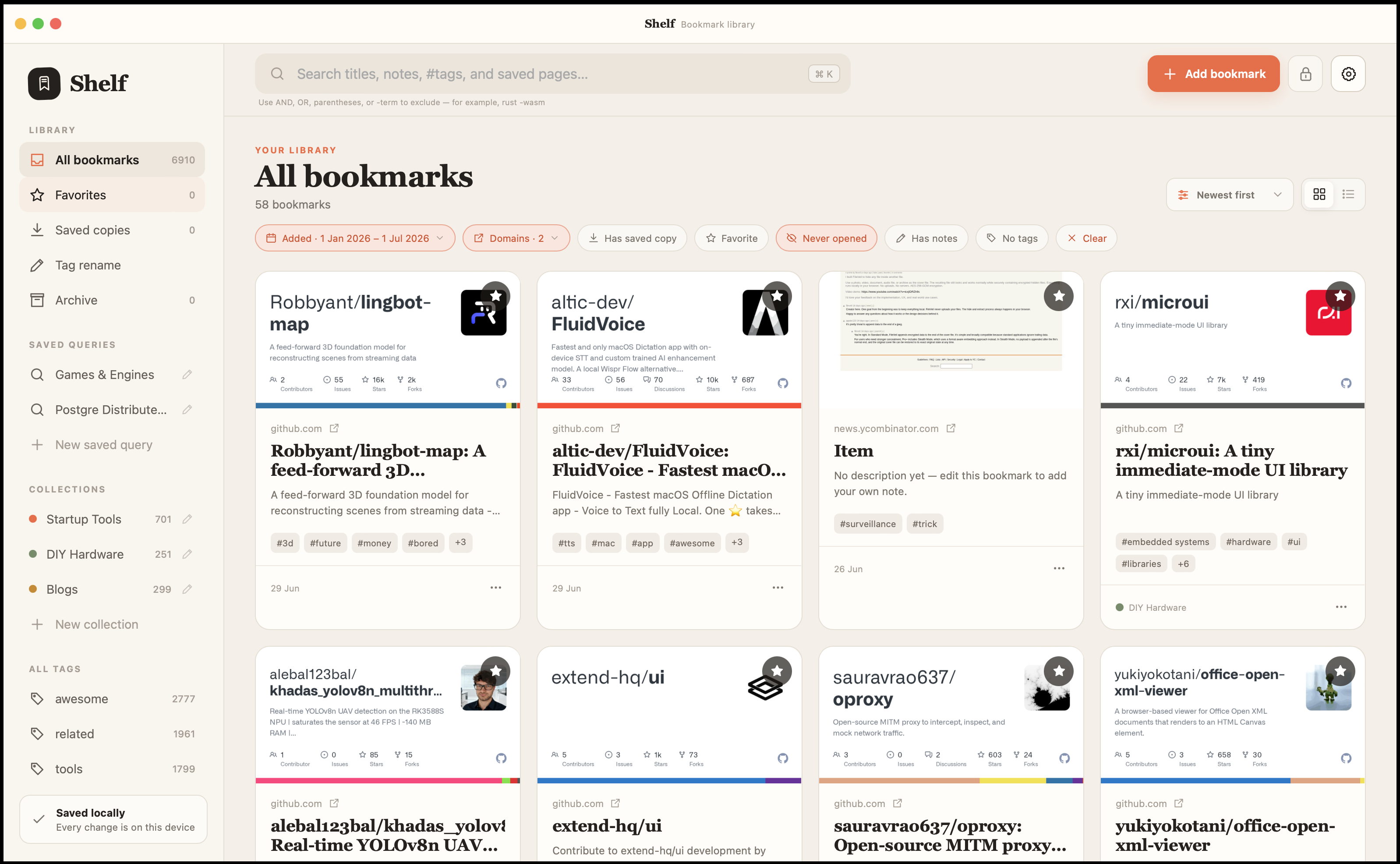Click the search bookmarks input field

tap(552, 74)
